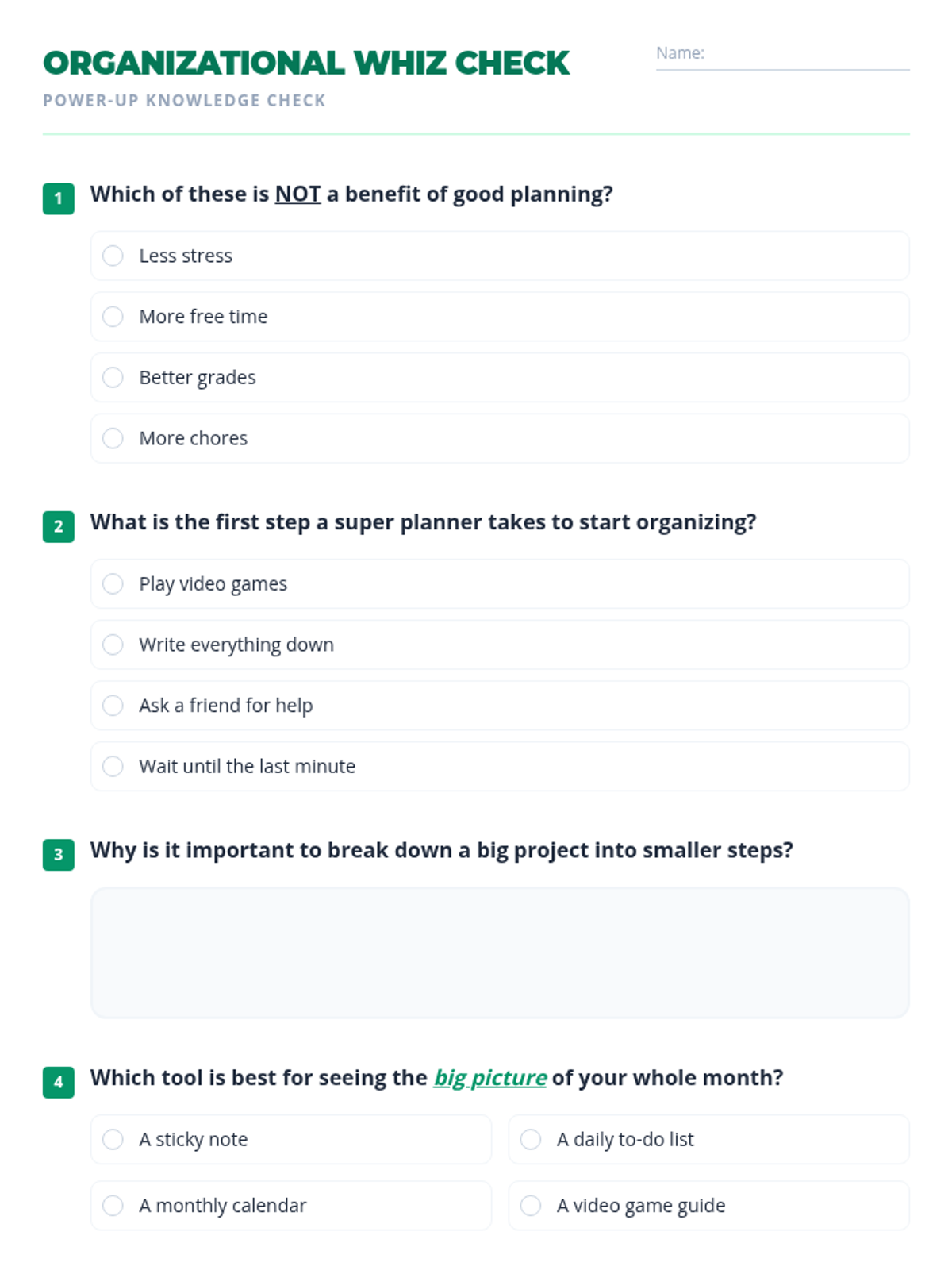Select "Wait until the last minute"
Viewport: 952px width, 1270px height.
pos(113,766)
